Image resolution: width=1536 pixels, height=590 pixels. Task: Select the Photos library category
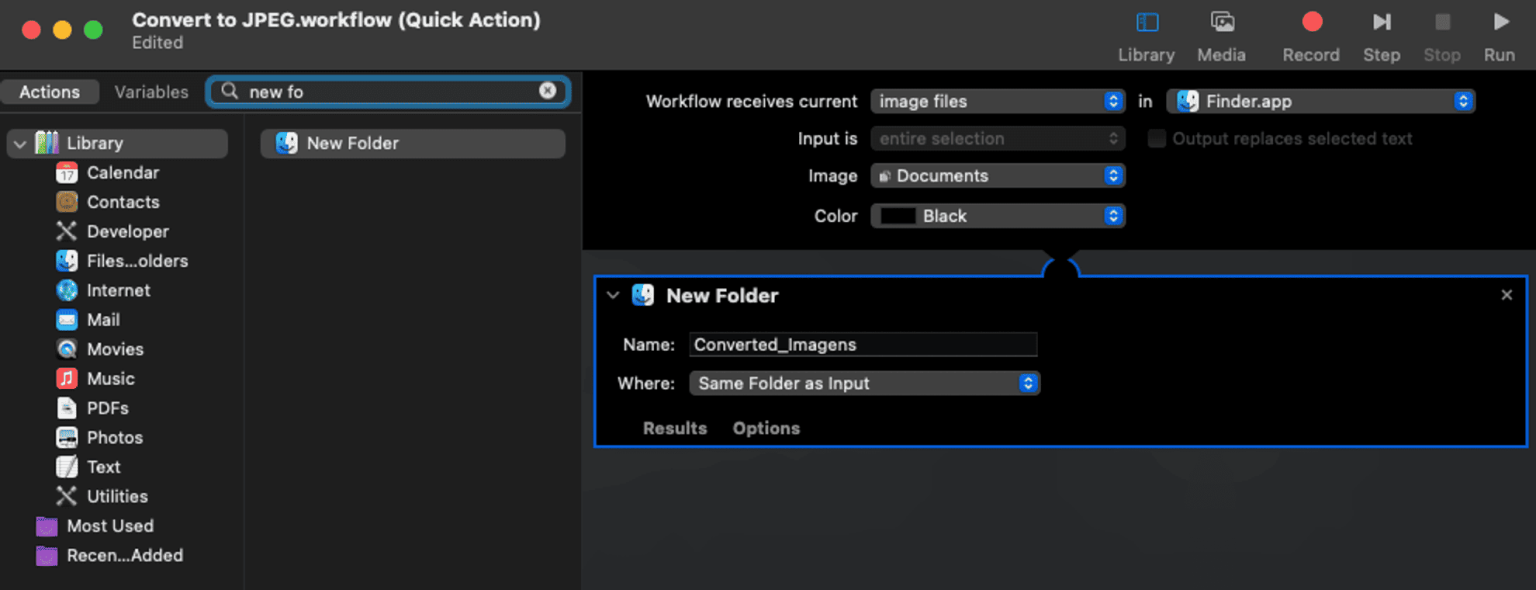[114, 438]
